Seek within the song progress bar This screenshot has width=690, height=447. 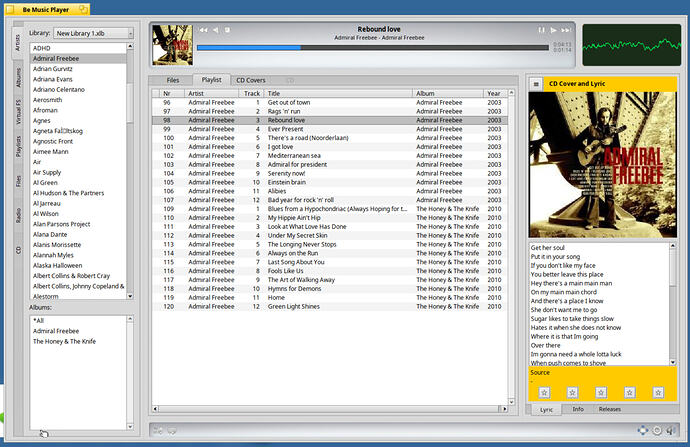coord(373,48)
